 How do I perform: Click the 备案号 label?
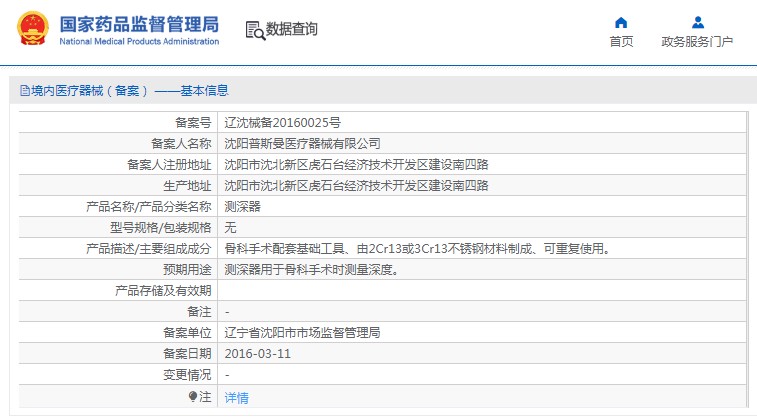pos(193,123)
